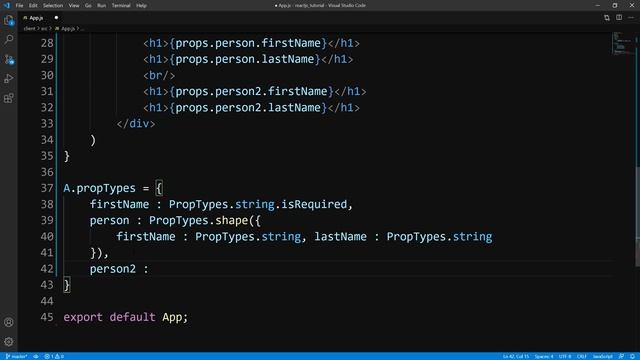Click line number 45 in gutter
Screen dimensions: 640x360
point(47,317)
